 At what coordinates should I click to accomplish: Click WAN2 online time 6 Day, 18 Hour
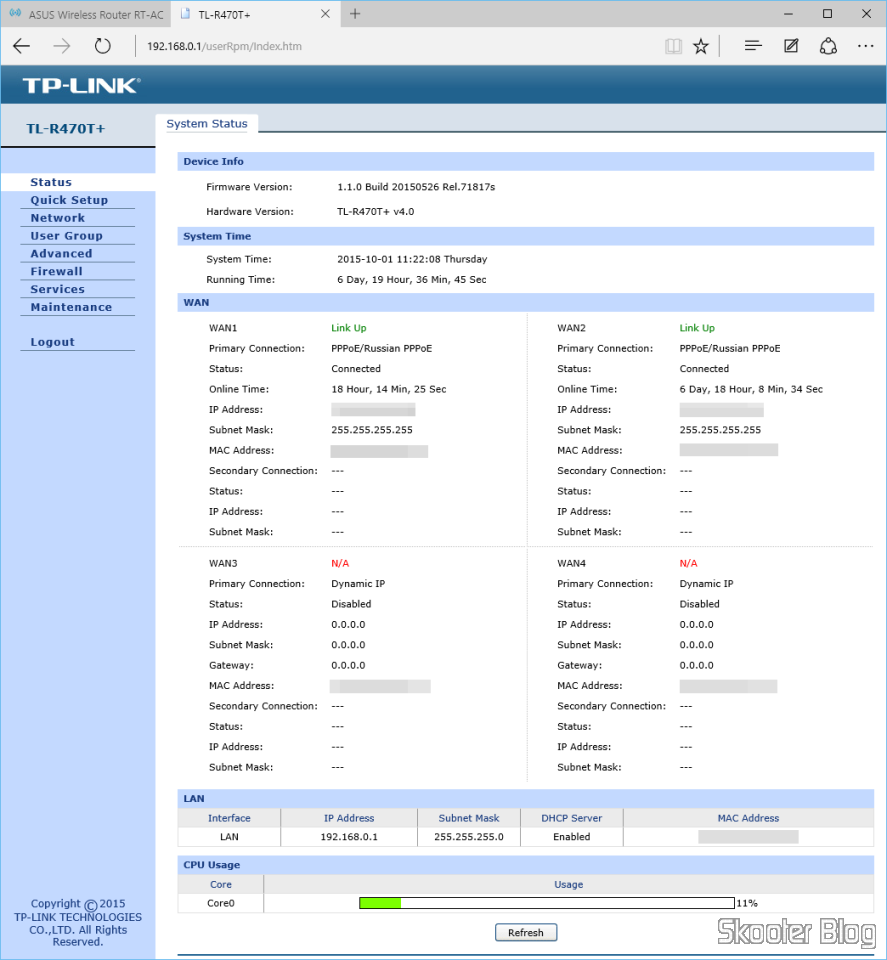coord(751,389)
